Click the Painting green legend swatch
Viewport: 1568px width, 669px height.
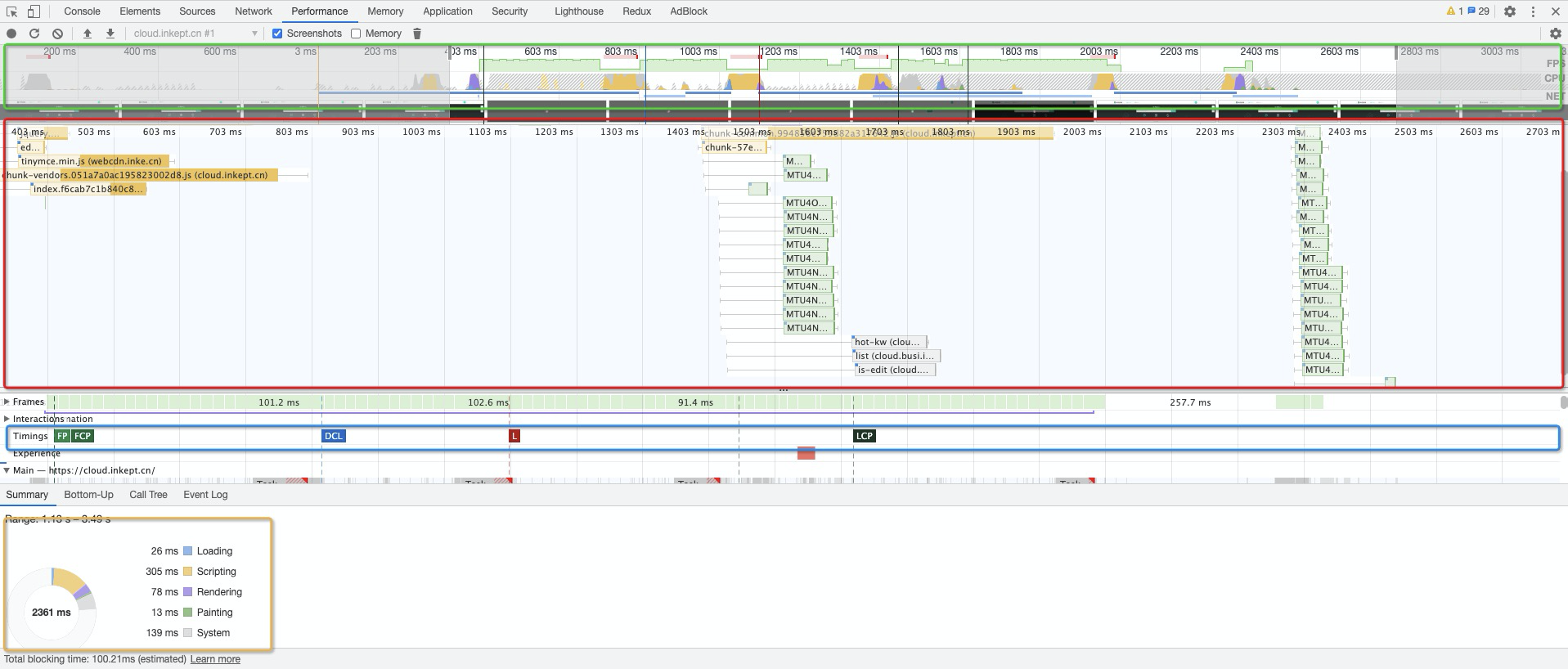[188, 613]
